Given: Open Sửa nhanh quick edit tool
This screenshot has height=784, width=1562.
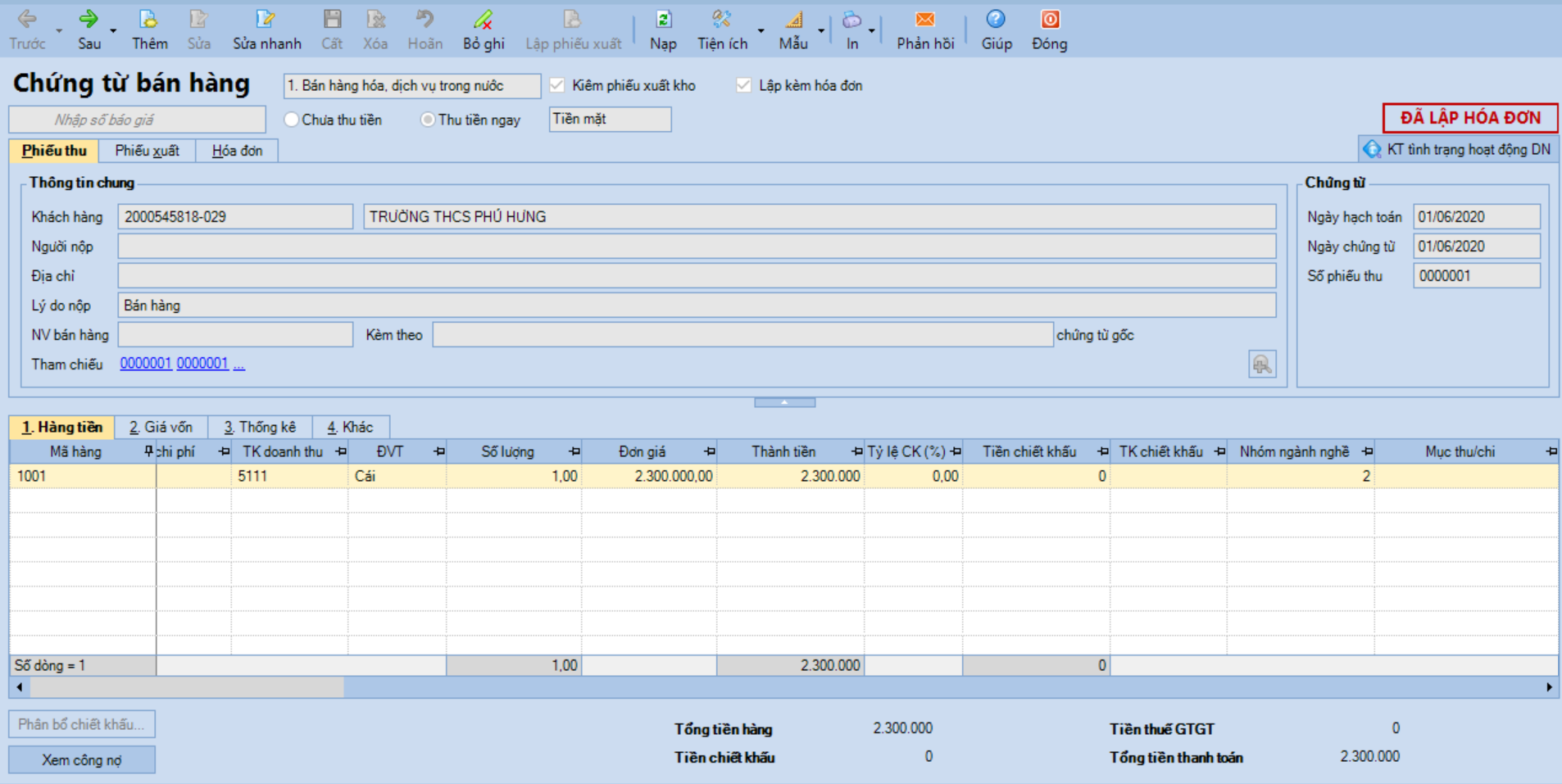Looking at the screenshot, I should [266, 20].
